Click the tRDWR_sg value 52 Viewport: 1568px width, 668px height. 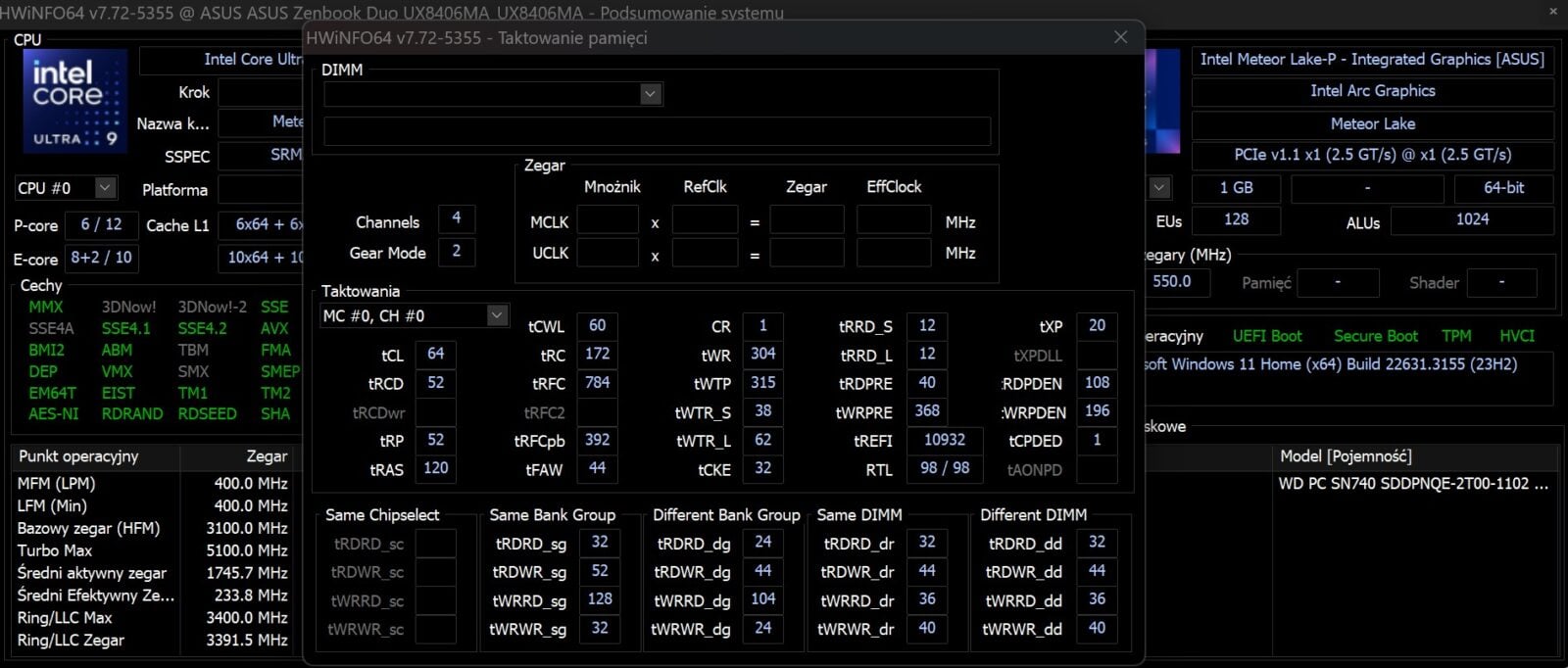(600, 571)
